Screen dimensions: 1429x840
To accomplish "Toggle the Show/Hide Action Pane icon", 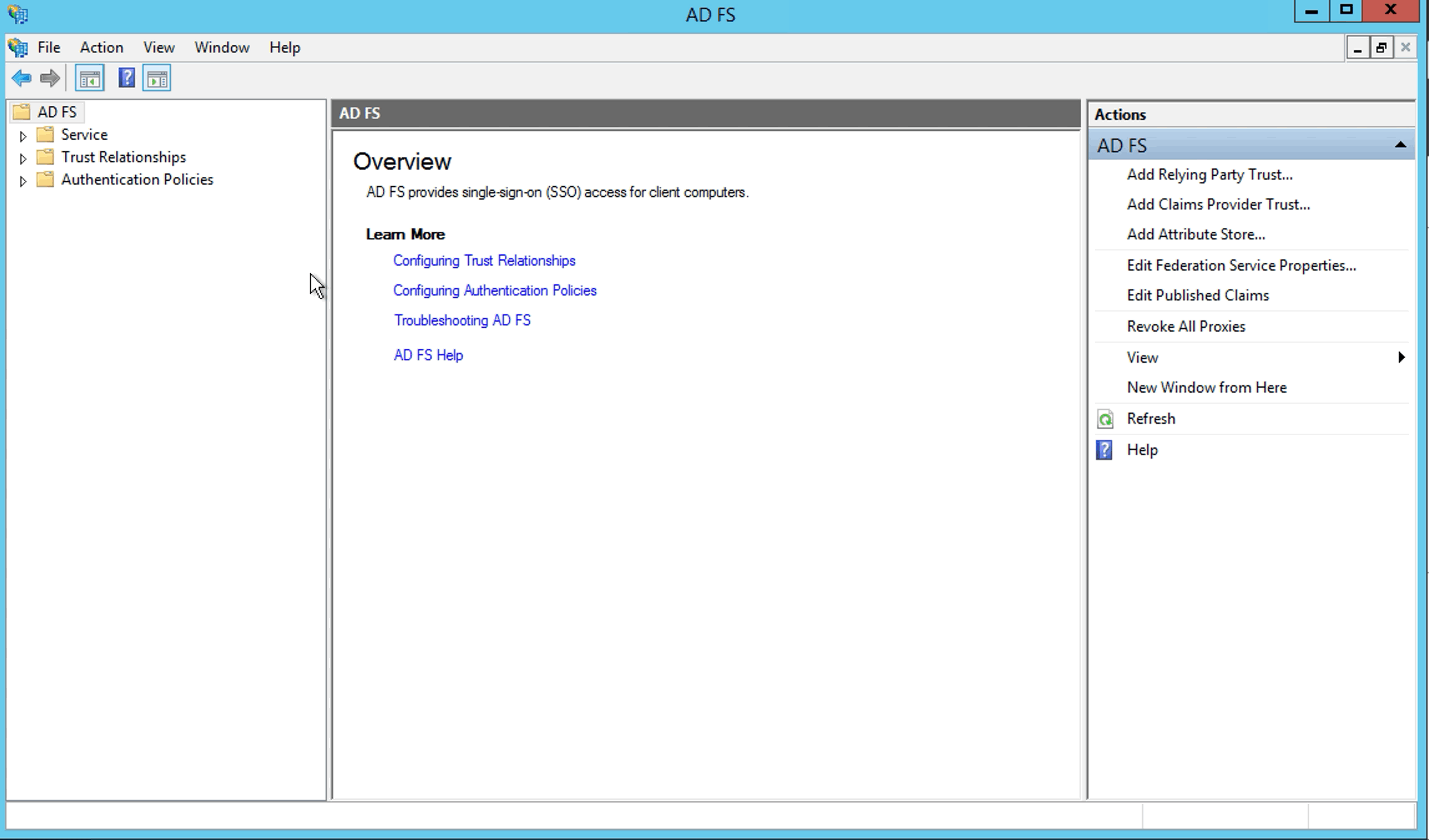I will coord(156,79).
